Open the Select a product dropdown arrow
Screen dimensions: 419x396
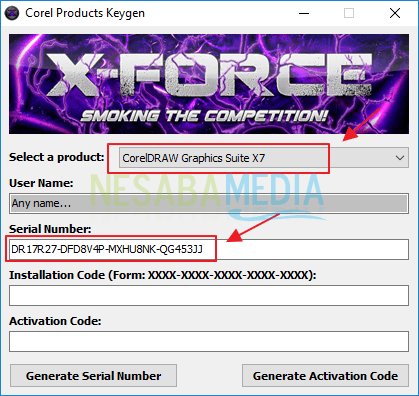coord(400,158)
